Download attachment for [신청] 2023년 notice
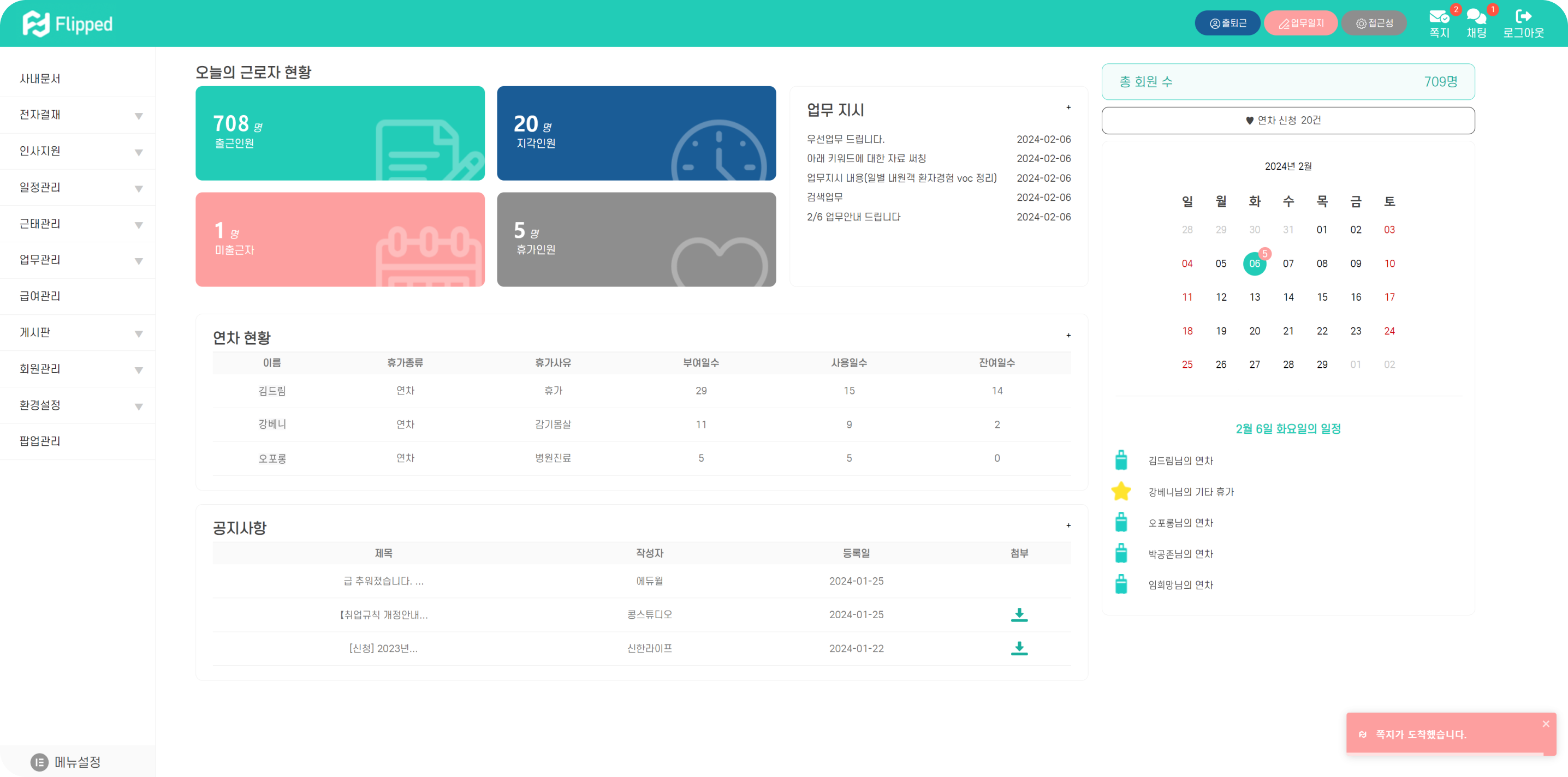The width and height of the screenshot is (1568, 777). tap(1019, 648)
